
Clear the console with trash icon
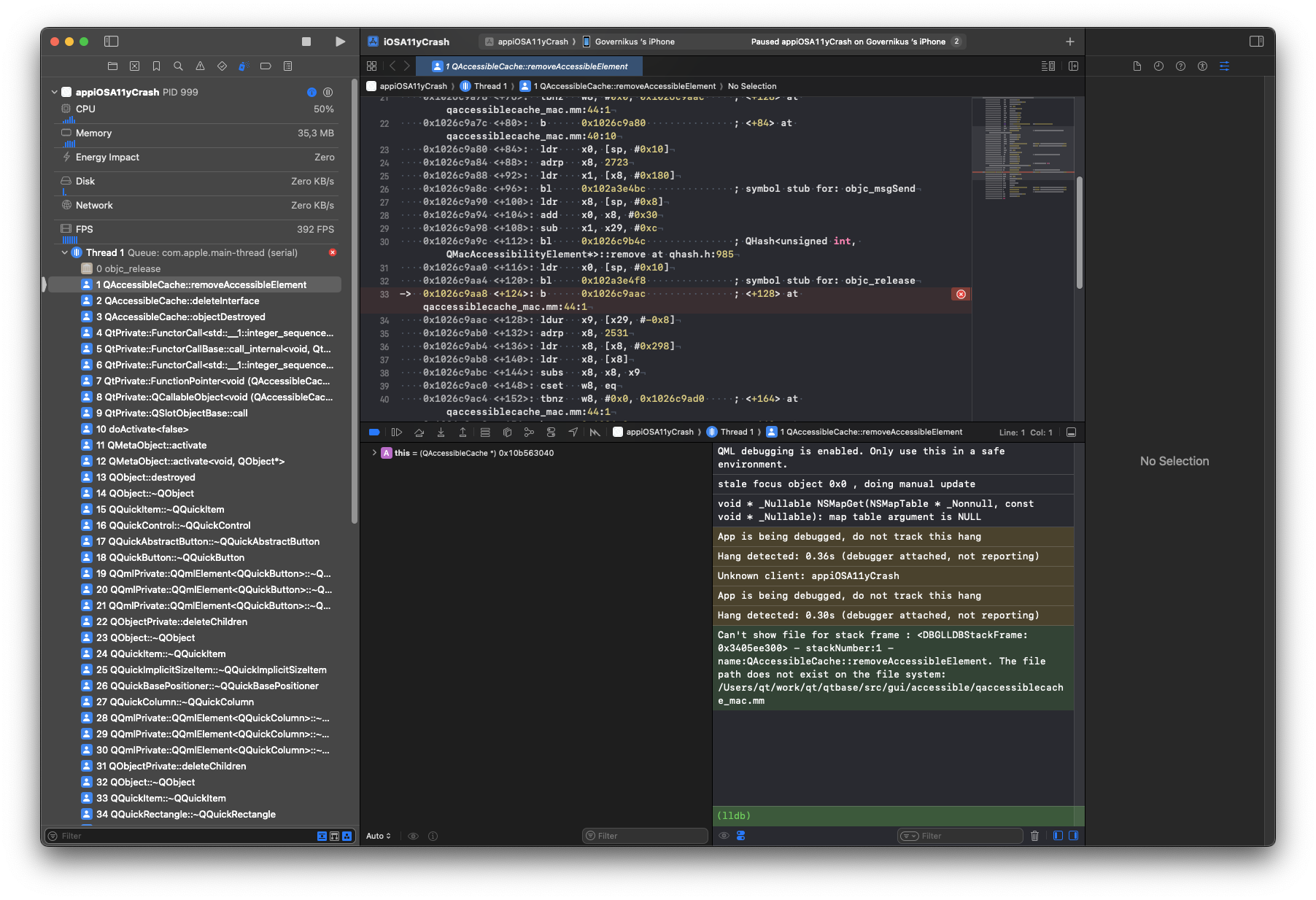1034,836
